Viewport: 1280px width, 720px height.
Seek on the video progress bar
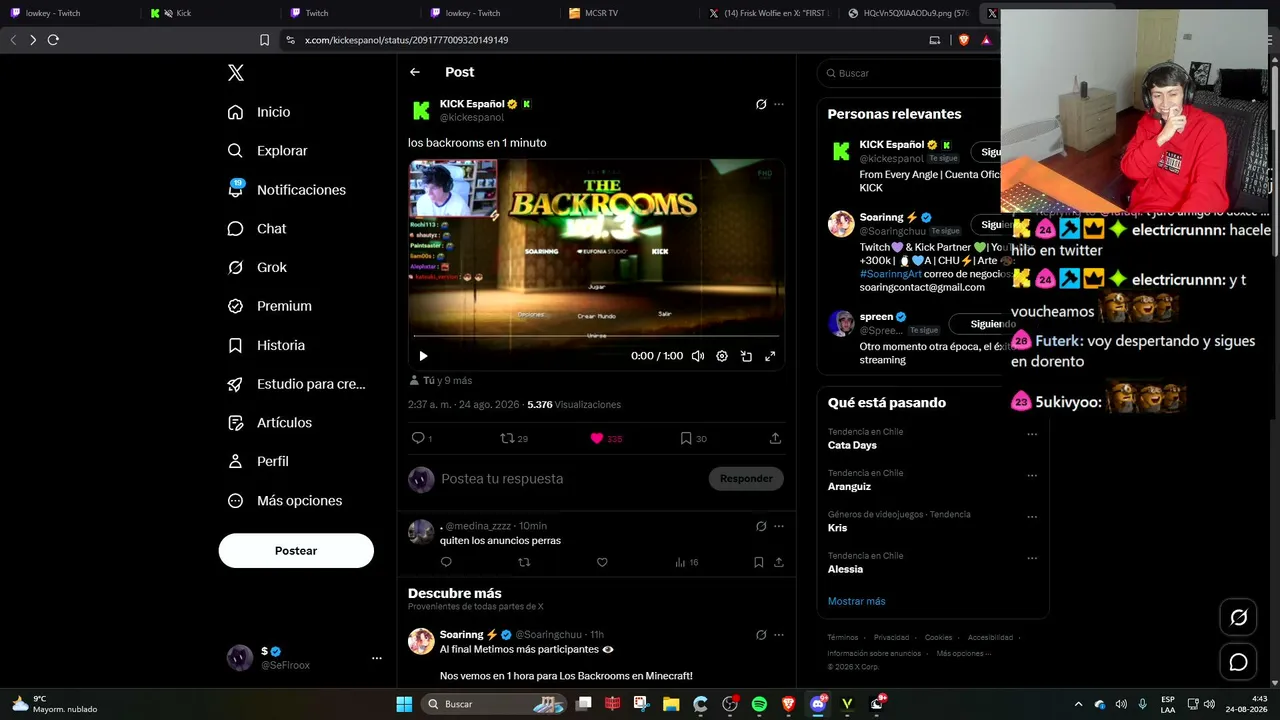pyautogui.click(x=596, y=336)
